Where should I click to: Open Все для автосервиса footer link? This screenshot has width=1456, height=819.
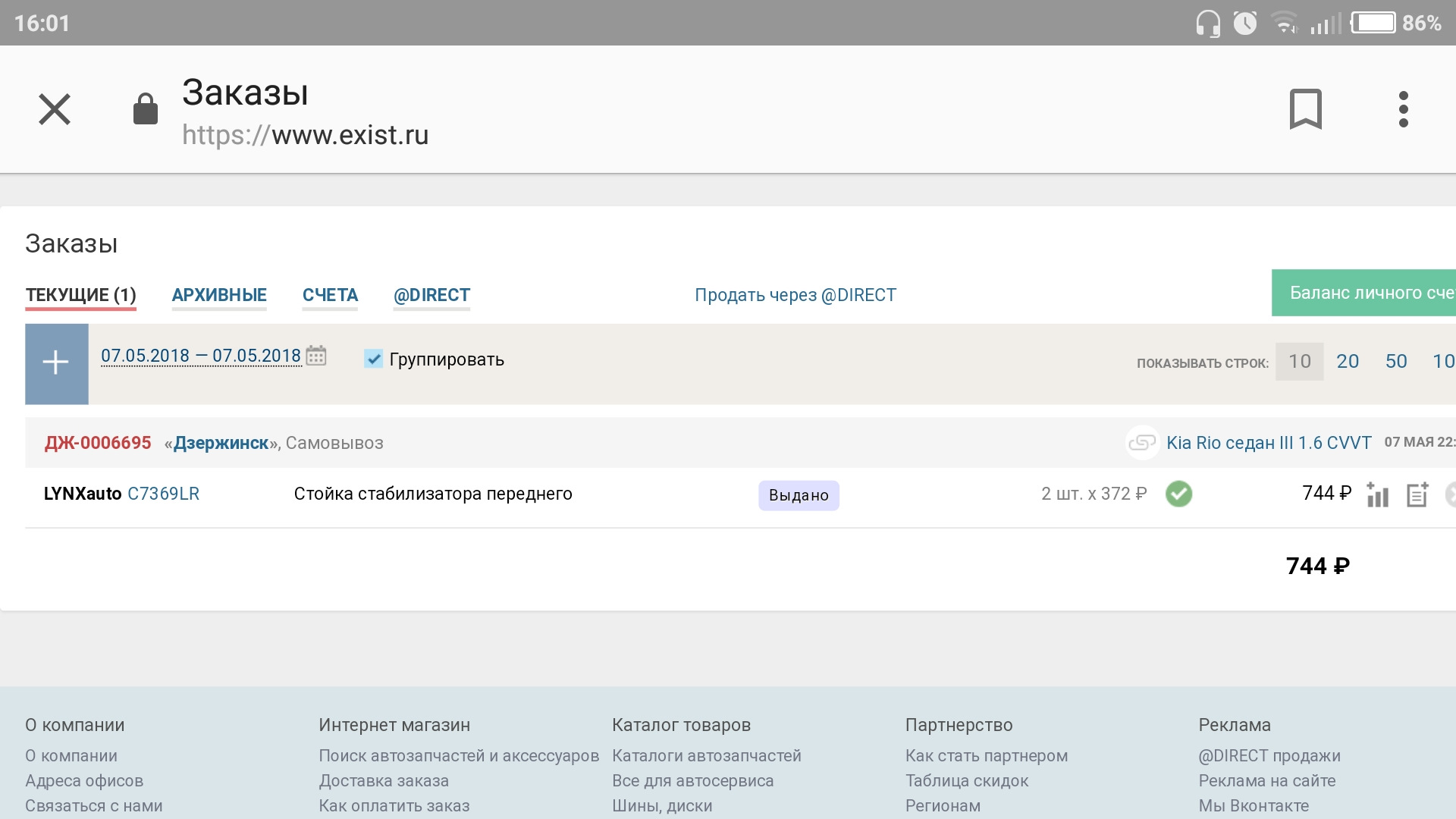pos(693,781)
